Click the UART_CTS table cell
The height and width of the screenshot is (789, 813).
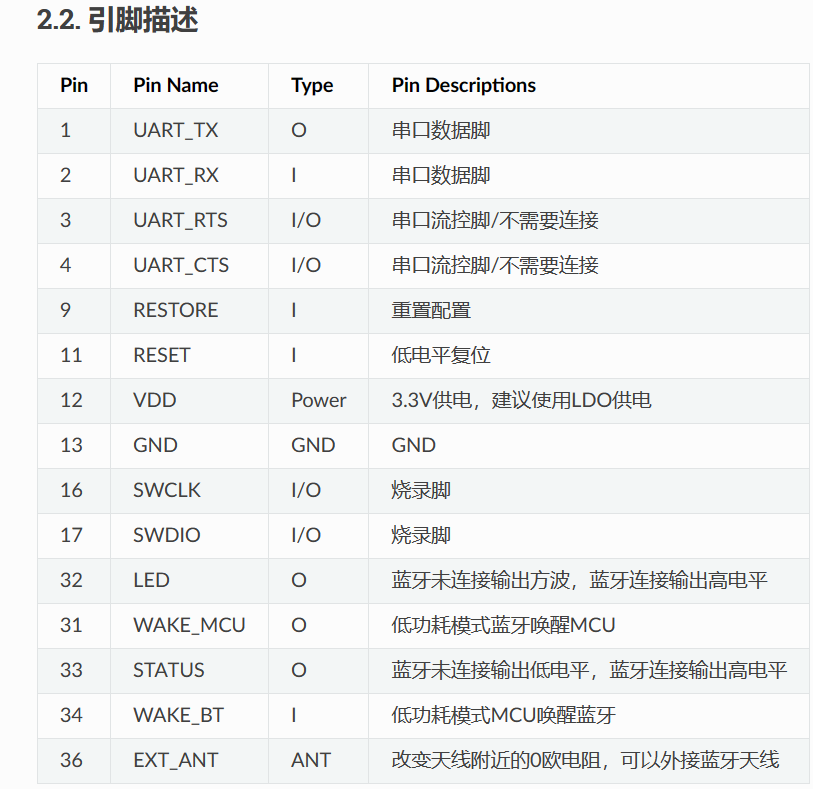180,265
